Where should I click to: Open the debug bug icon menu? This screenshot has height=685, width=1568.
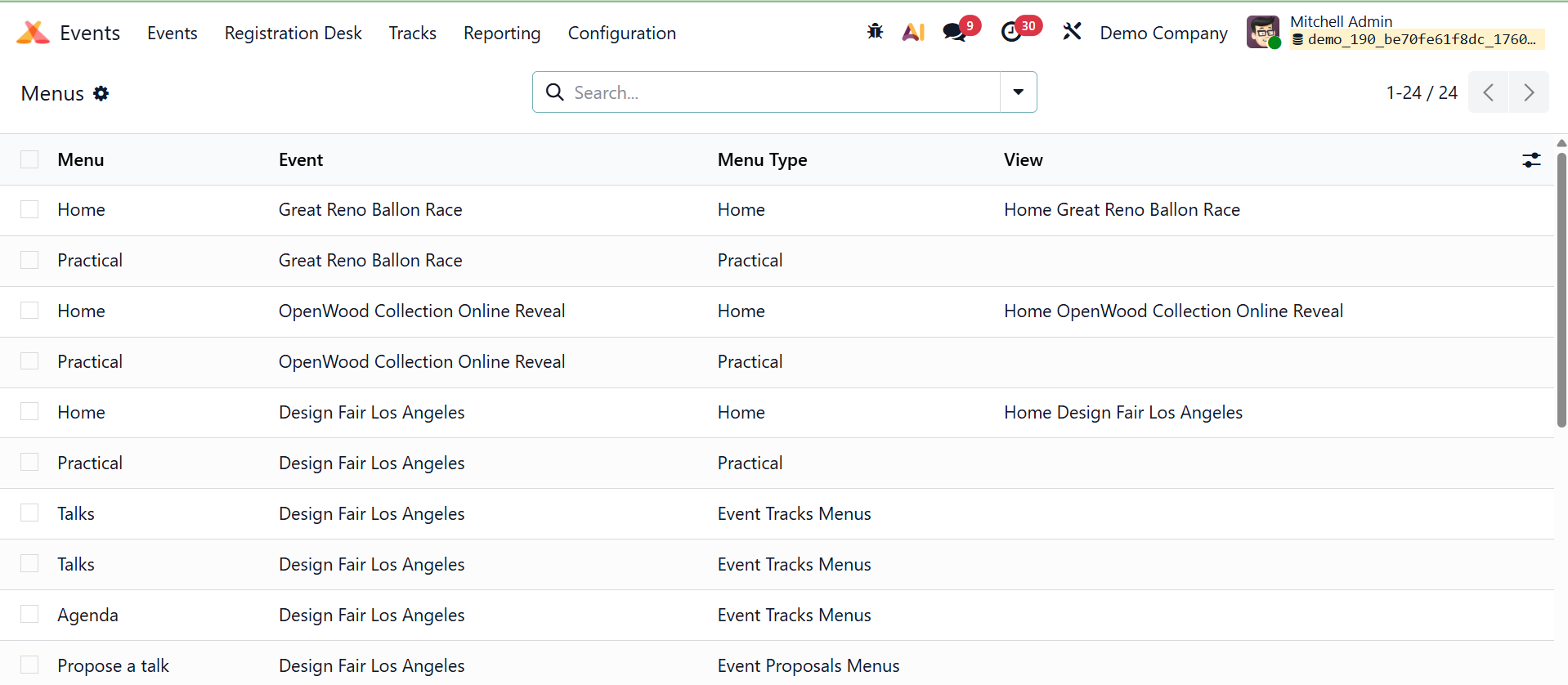point(875,32)
